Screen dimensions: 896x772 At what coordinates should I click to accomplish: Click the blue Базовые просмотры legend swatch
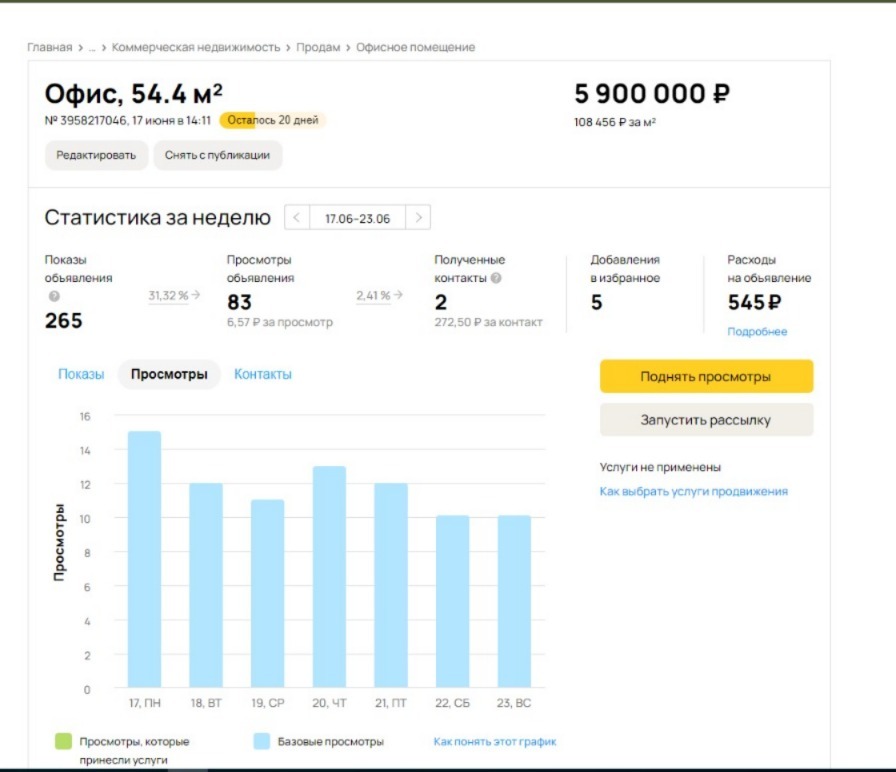pyautogui.click(x=261, y=742)
